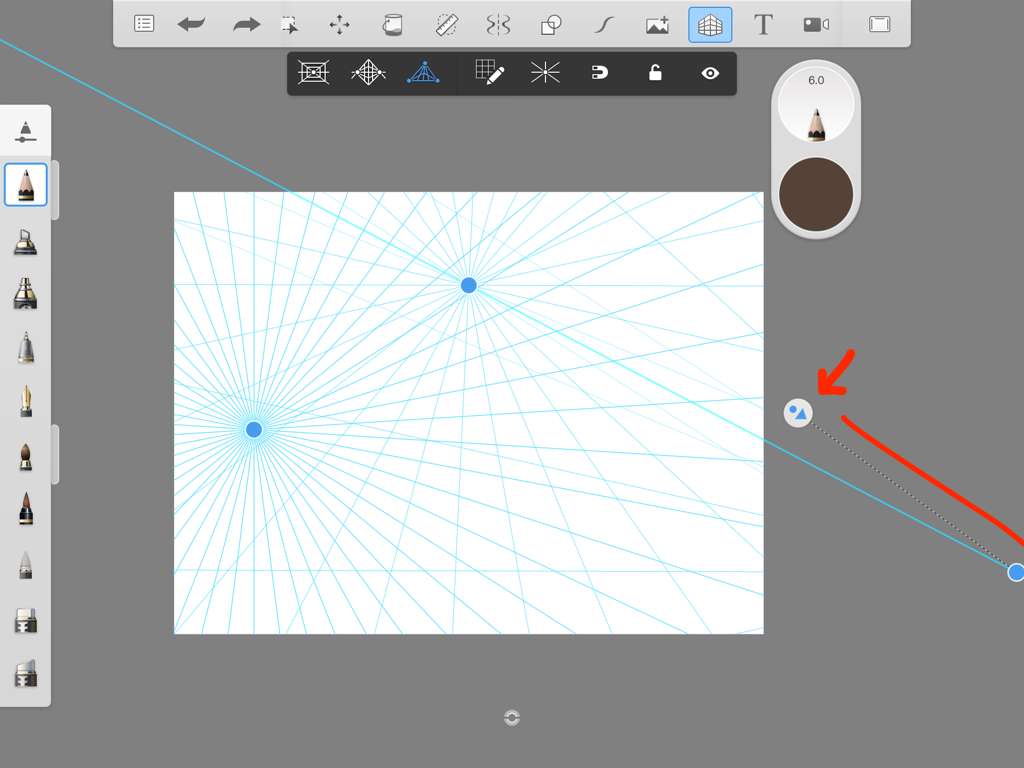Activate the Transform move tool
Viewport: 1024px width, 768px height.
[x=339, y=25]
